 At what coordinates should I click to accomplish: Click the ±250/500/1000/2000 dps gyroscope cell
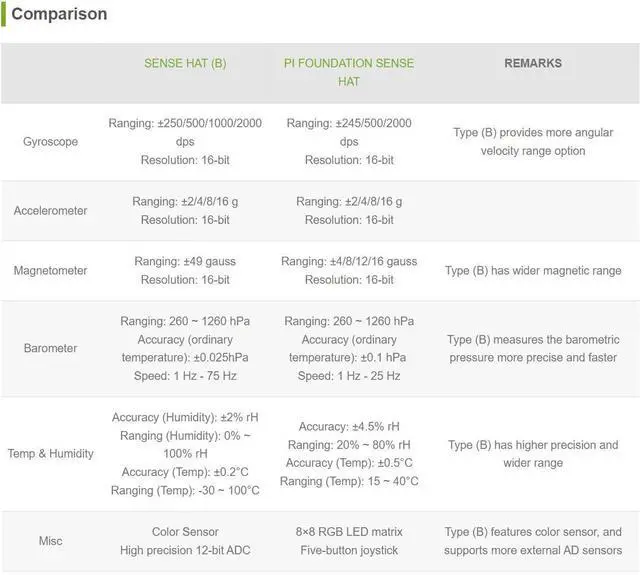185,141
